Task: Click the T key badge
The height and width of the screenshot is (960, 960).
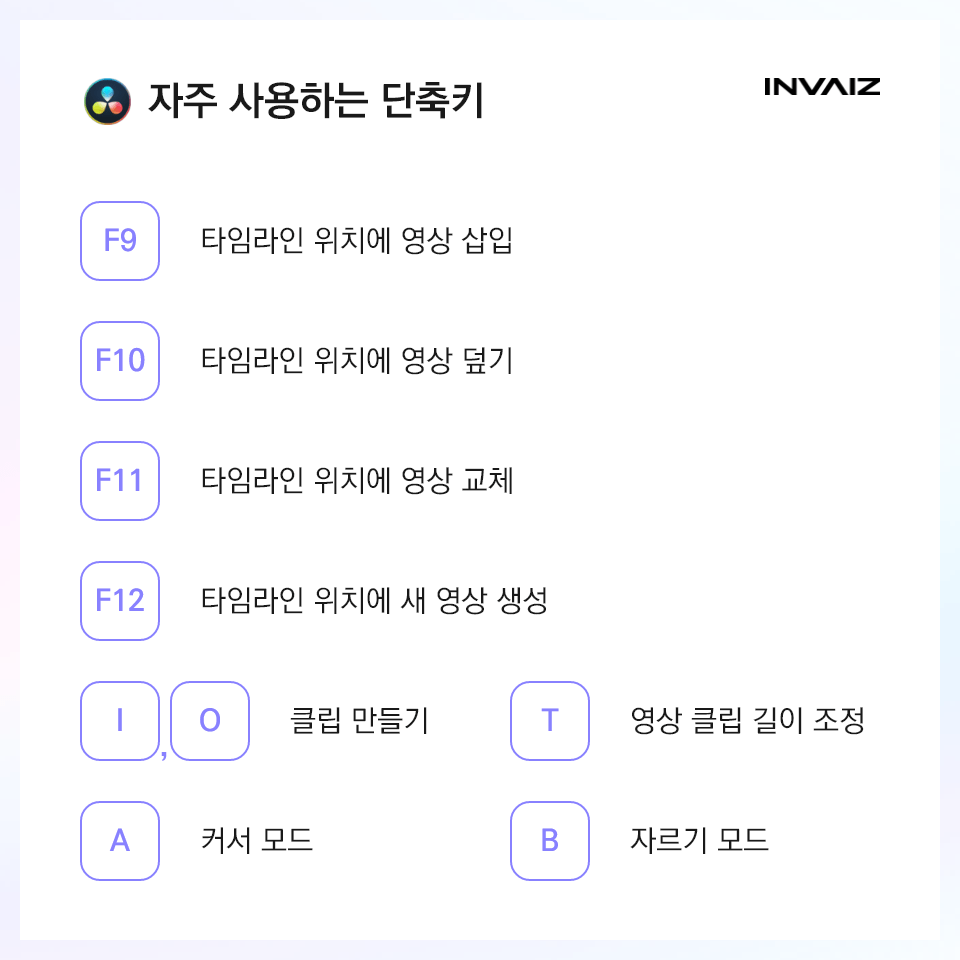Action: (550, 721)
